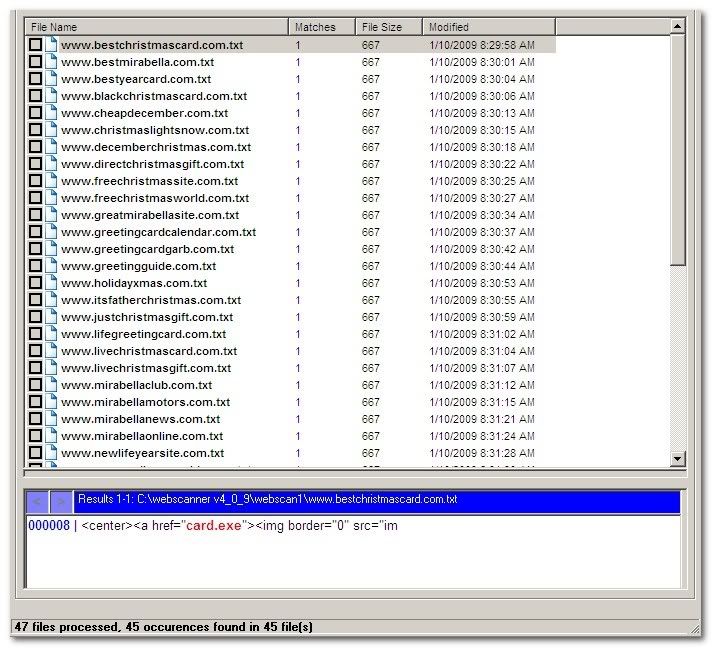Screen dimensions: 712x648
Task: Click the scroll down arrow in file list
Action: (x=677, y=458)
